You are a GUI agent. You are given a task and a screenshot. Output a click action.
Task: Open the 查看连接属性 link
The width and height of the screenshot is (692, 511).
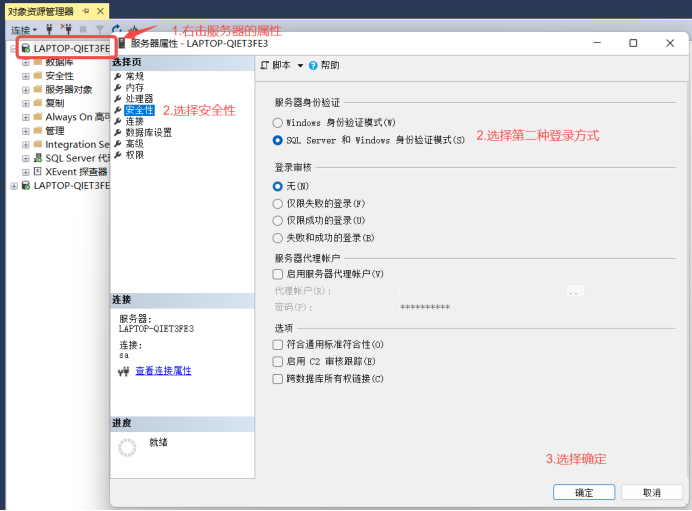(163, 371)
